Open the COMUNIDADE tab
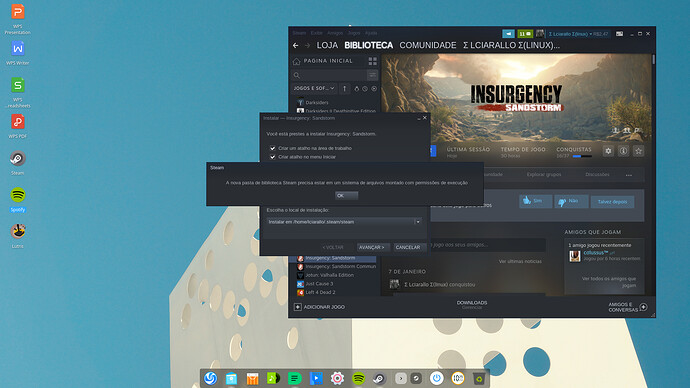Image resolution: width=690 pixels, height=388 pixels. [428, 45]
